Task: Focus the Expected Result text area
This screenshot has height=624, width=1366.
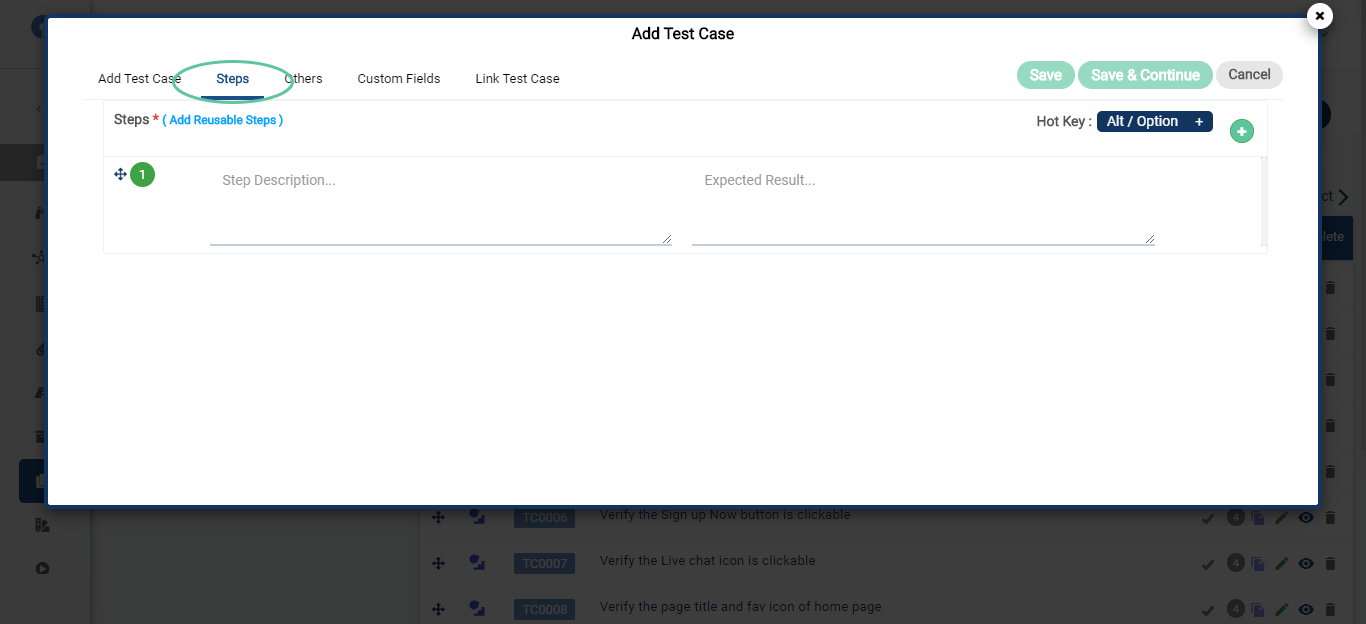Action: [923, 206]
